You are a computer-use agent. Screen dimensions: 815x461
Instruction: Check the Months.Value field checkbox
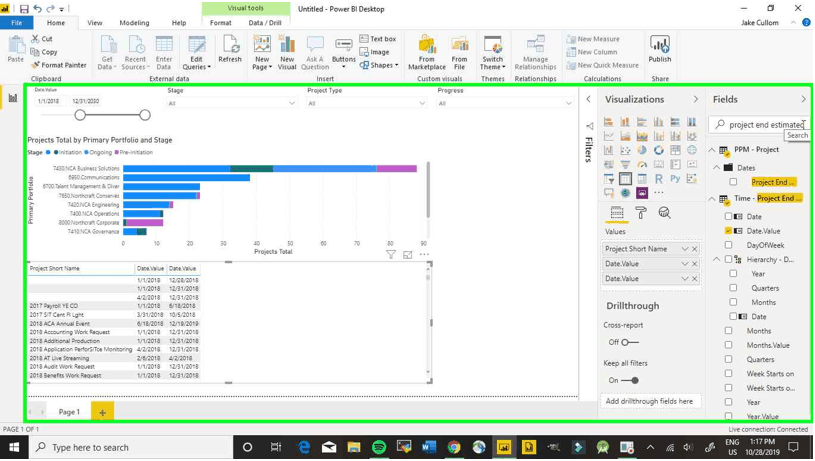pos(728,345)
